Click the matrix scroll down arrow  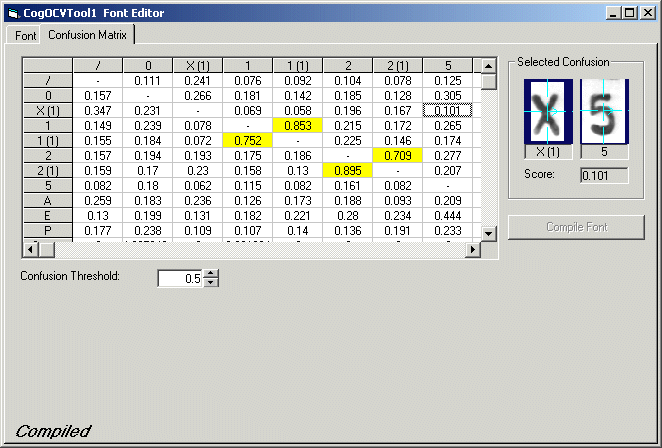[488, 234]
